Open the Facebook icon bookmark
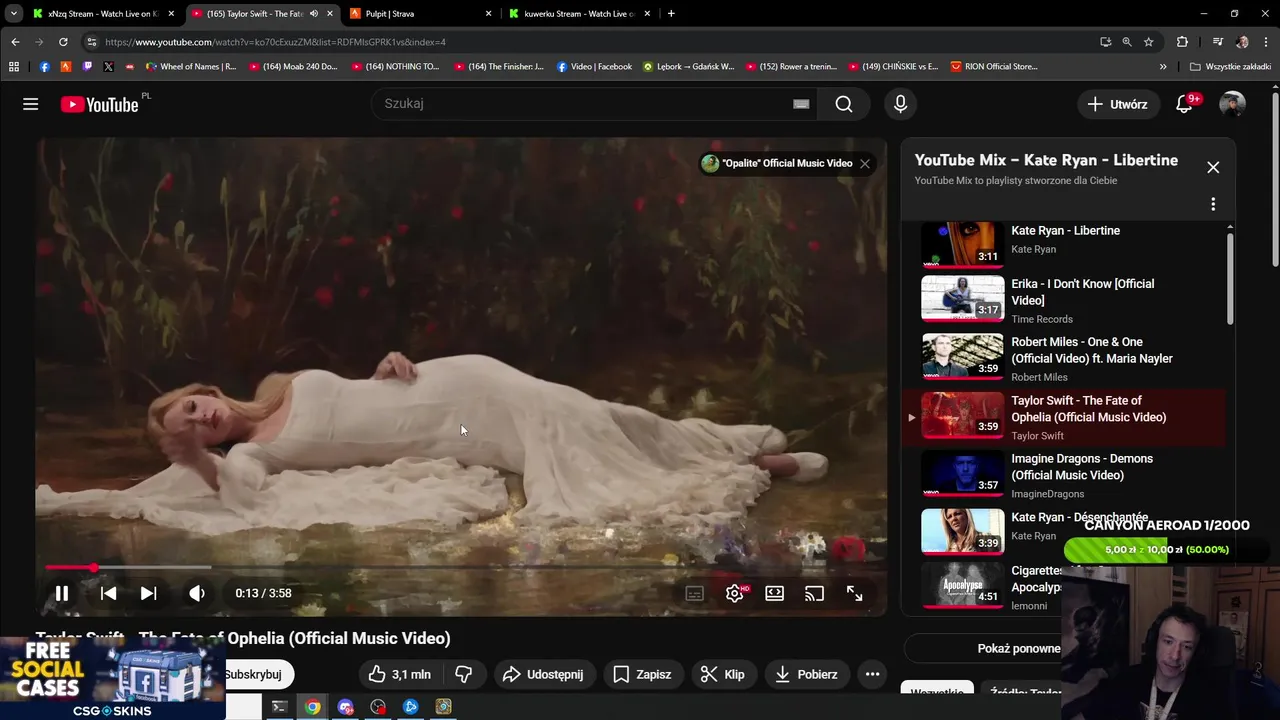This screenshot has width=1280, height=720. click(x=44, y=67)
